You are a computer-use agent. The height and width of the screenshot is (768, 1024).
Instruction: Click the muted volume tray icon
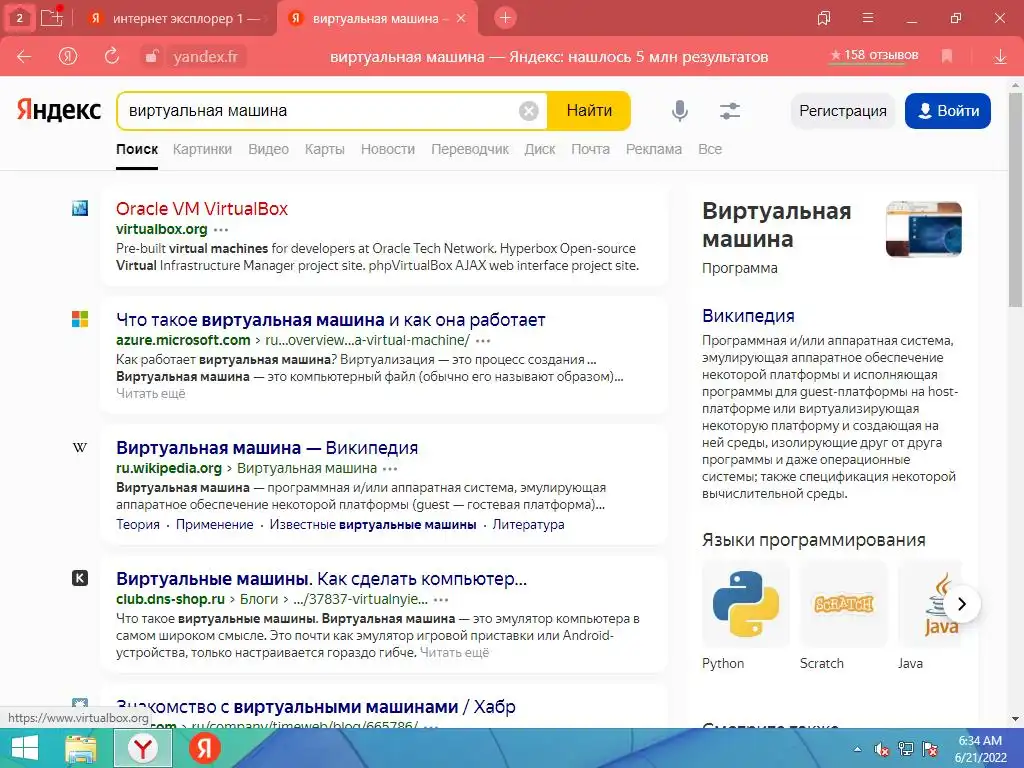click(x=882, y=750)
